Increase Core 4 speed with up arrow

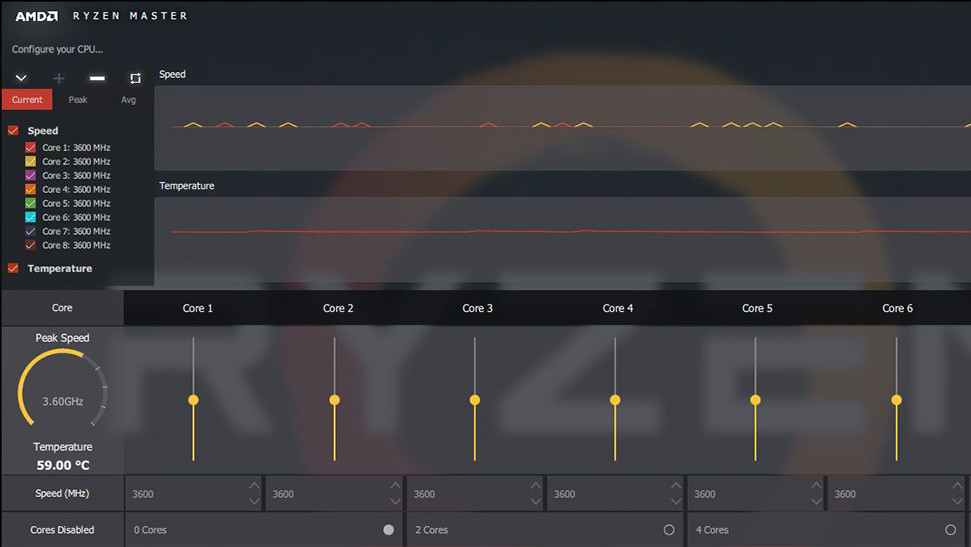point(676,485)
